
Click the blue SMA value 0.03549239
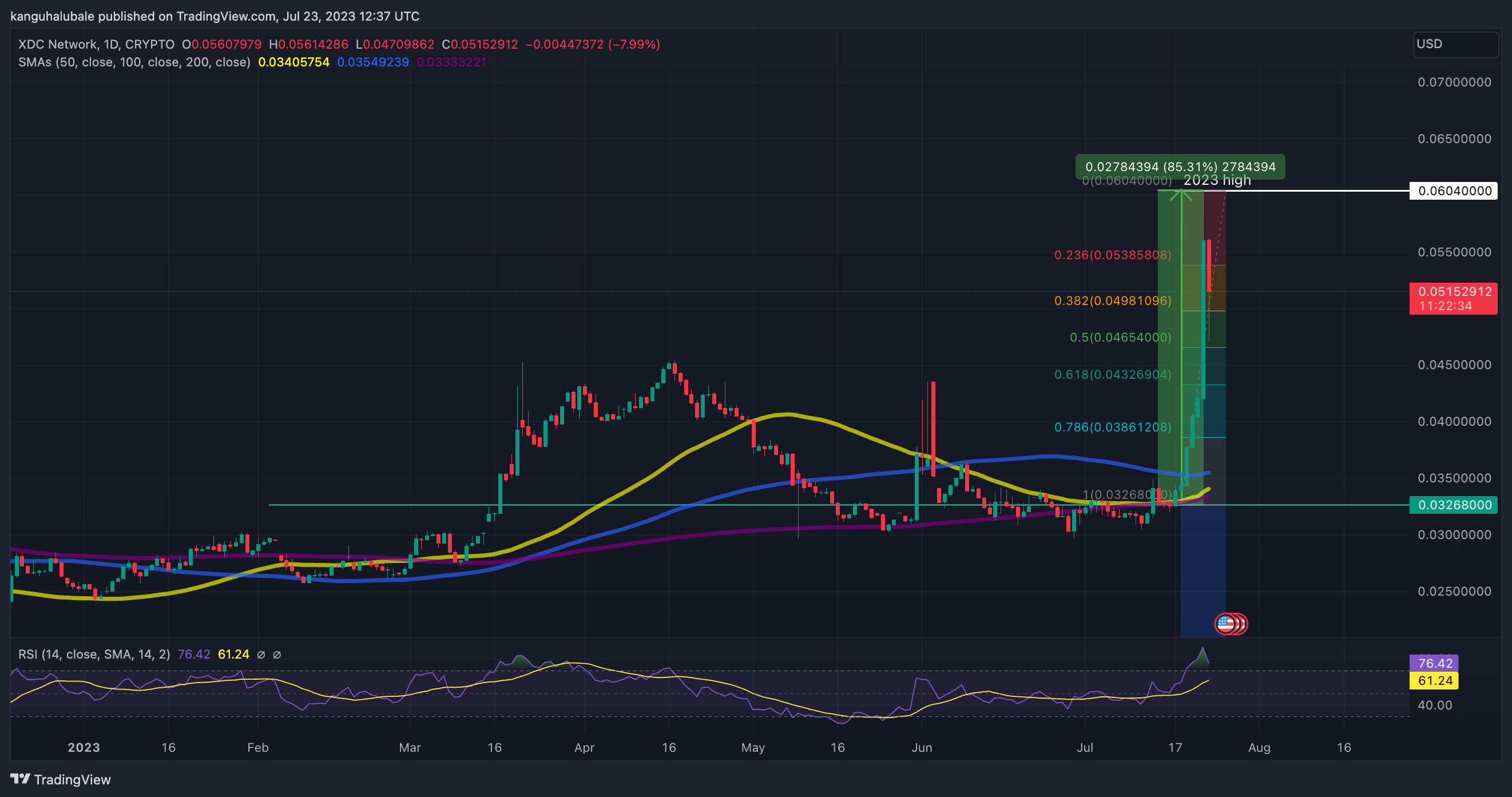(x=374, y=62)
